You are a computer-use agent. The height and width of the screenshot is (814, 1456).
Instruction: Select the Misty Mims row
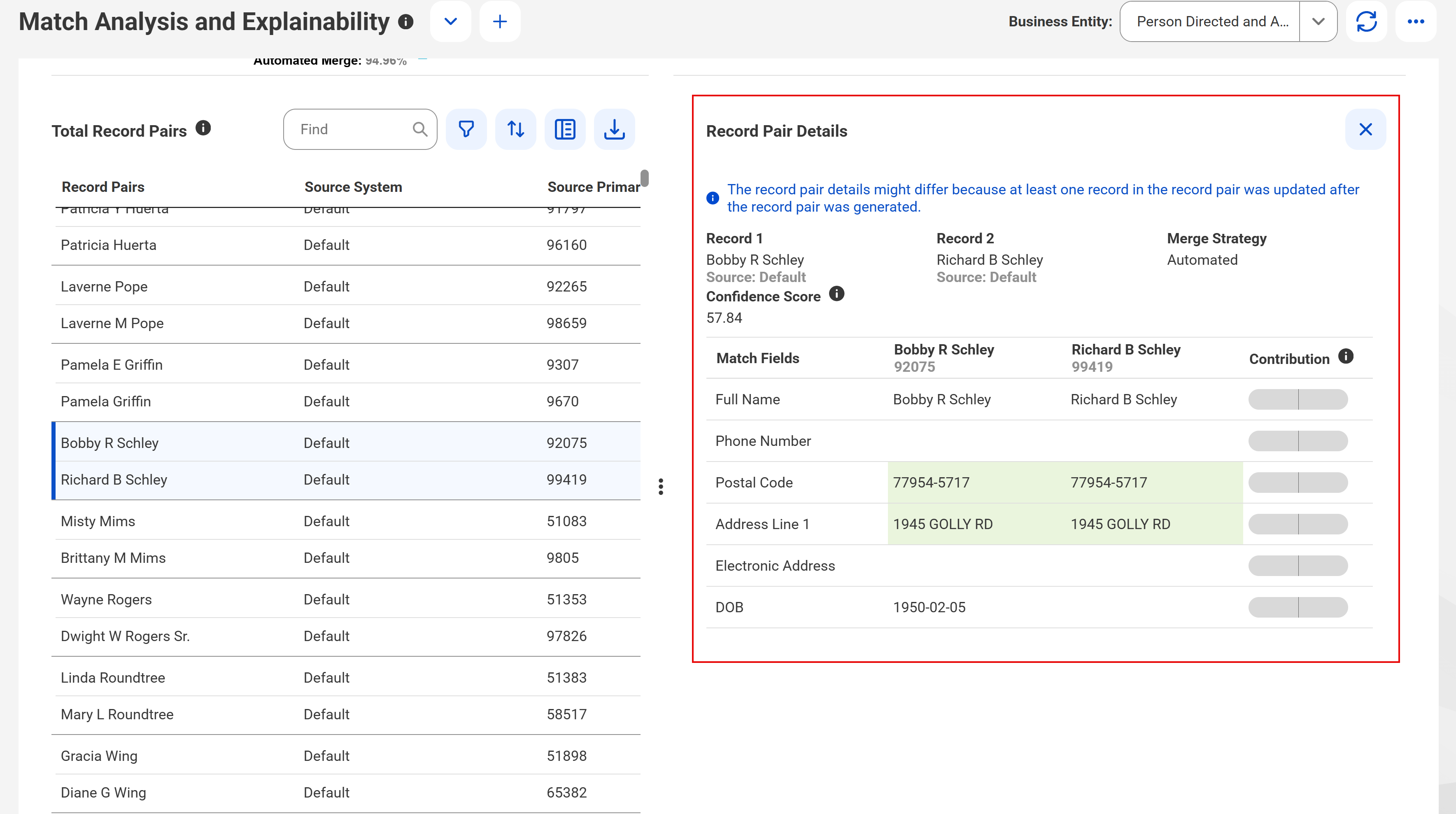coord(347,521)
